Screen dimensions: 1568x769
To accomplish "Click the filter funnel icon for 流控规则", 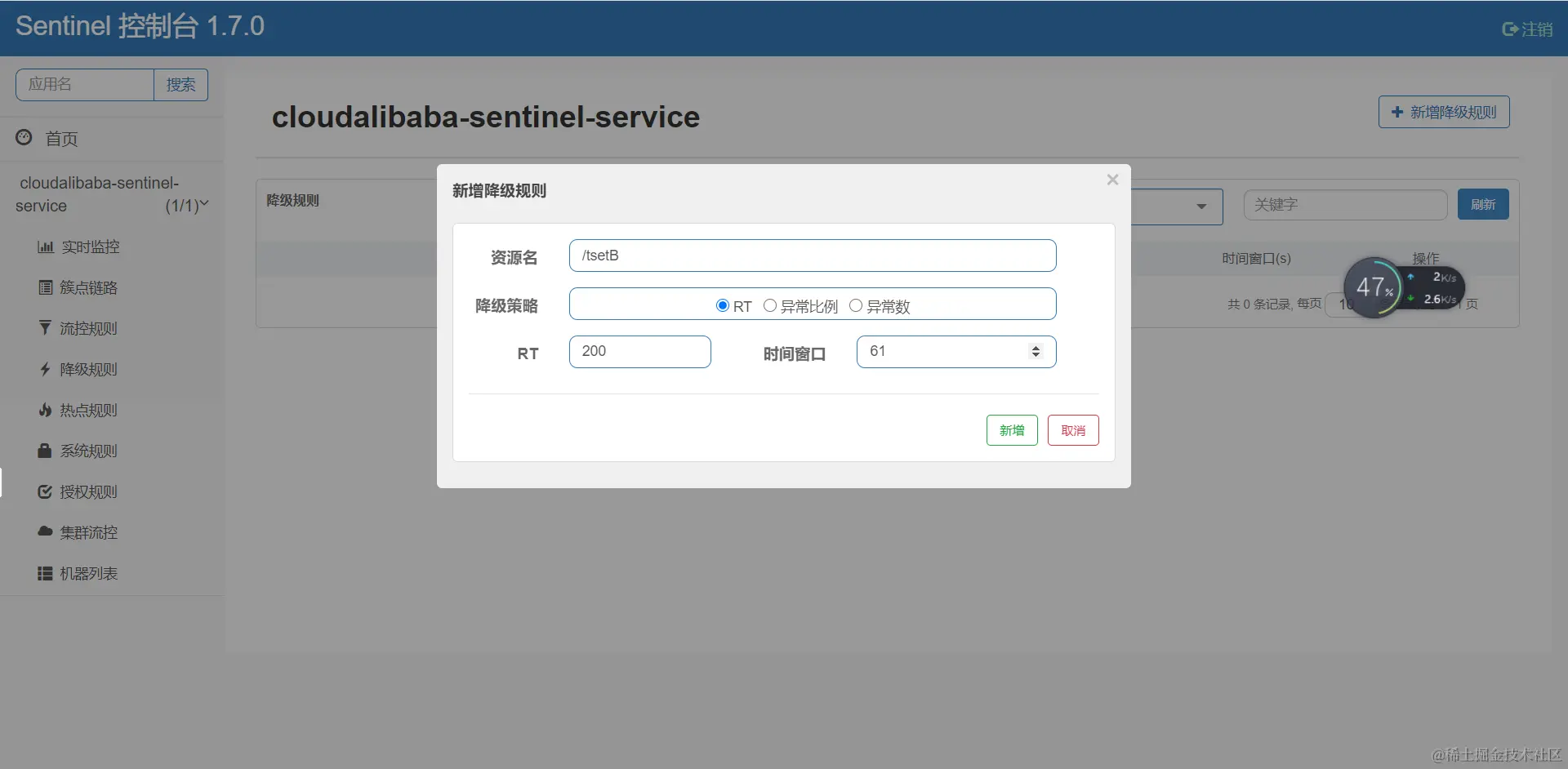I will pyautogui.click(x=45, y=328).
